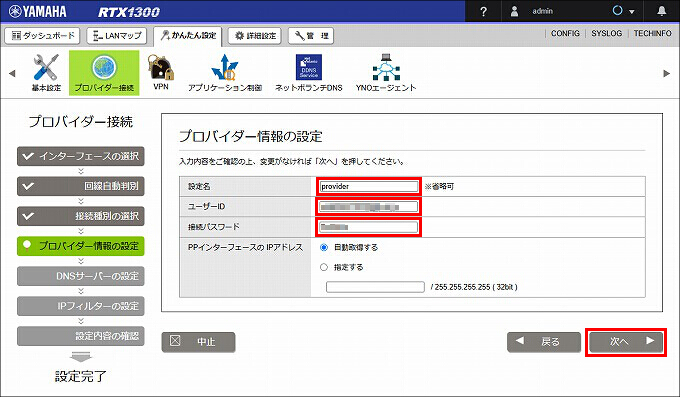Open the help question mark icon
This screenshot has height=397, width=680.
[x=484, y=12]
